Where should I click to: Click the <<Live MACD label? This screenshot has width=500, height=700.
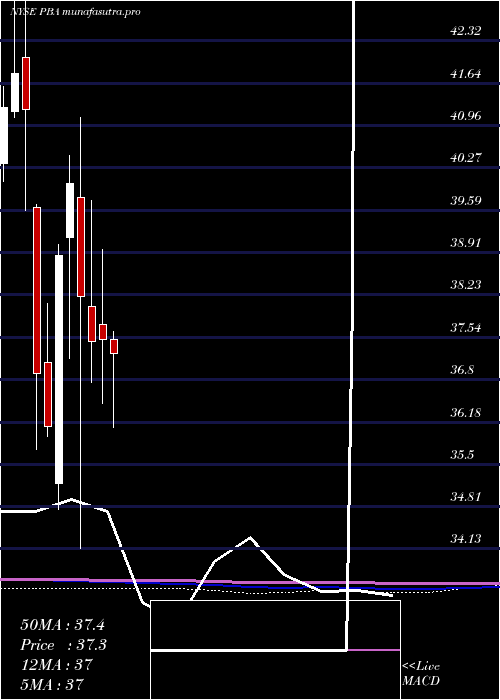[421, 674]
